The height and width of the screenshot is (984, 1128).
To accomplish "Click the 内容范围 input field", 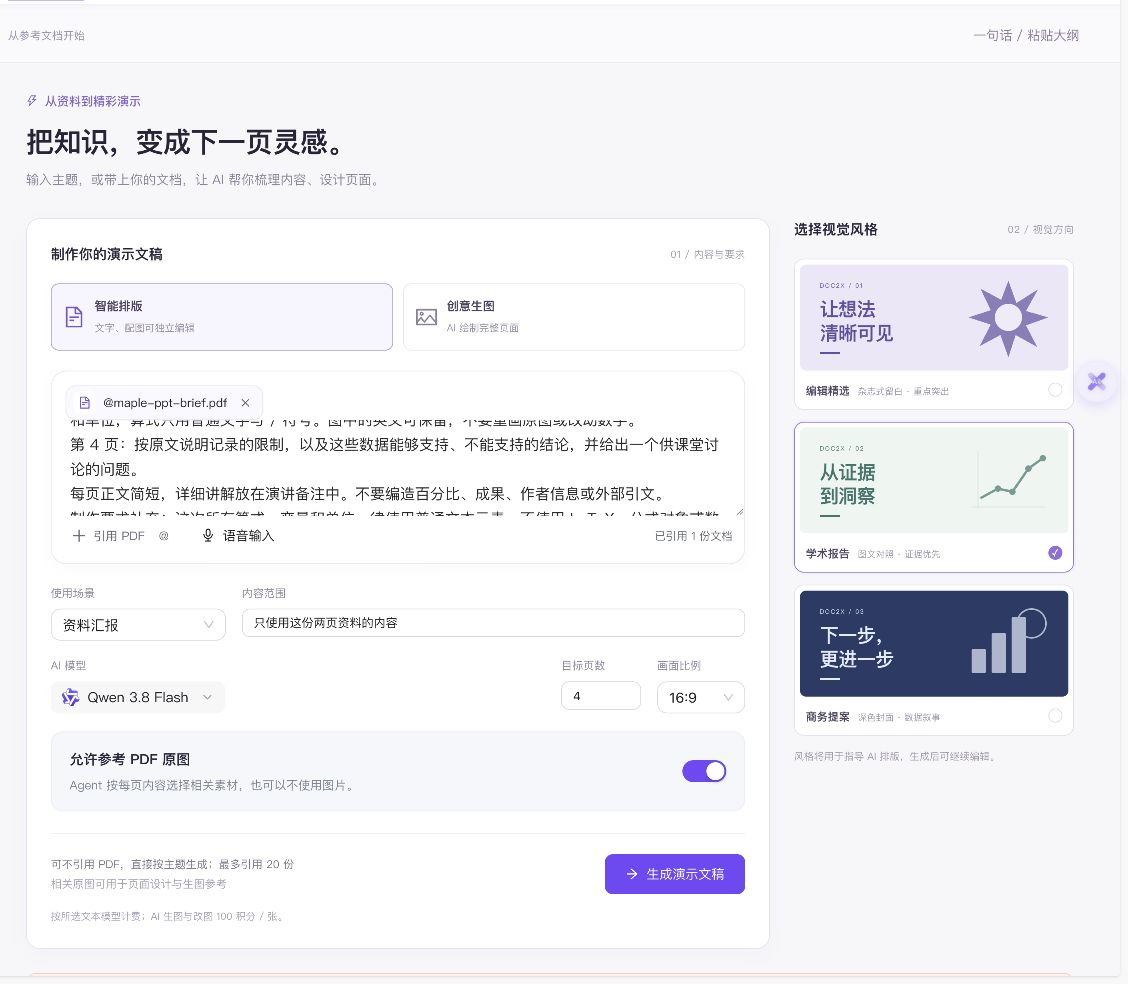I will (494, 623).
